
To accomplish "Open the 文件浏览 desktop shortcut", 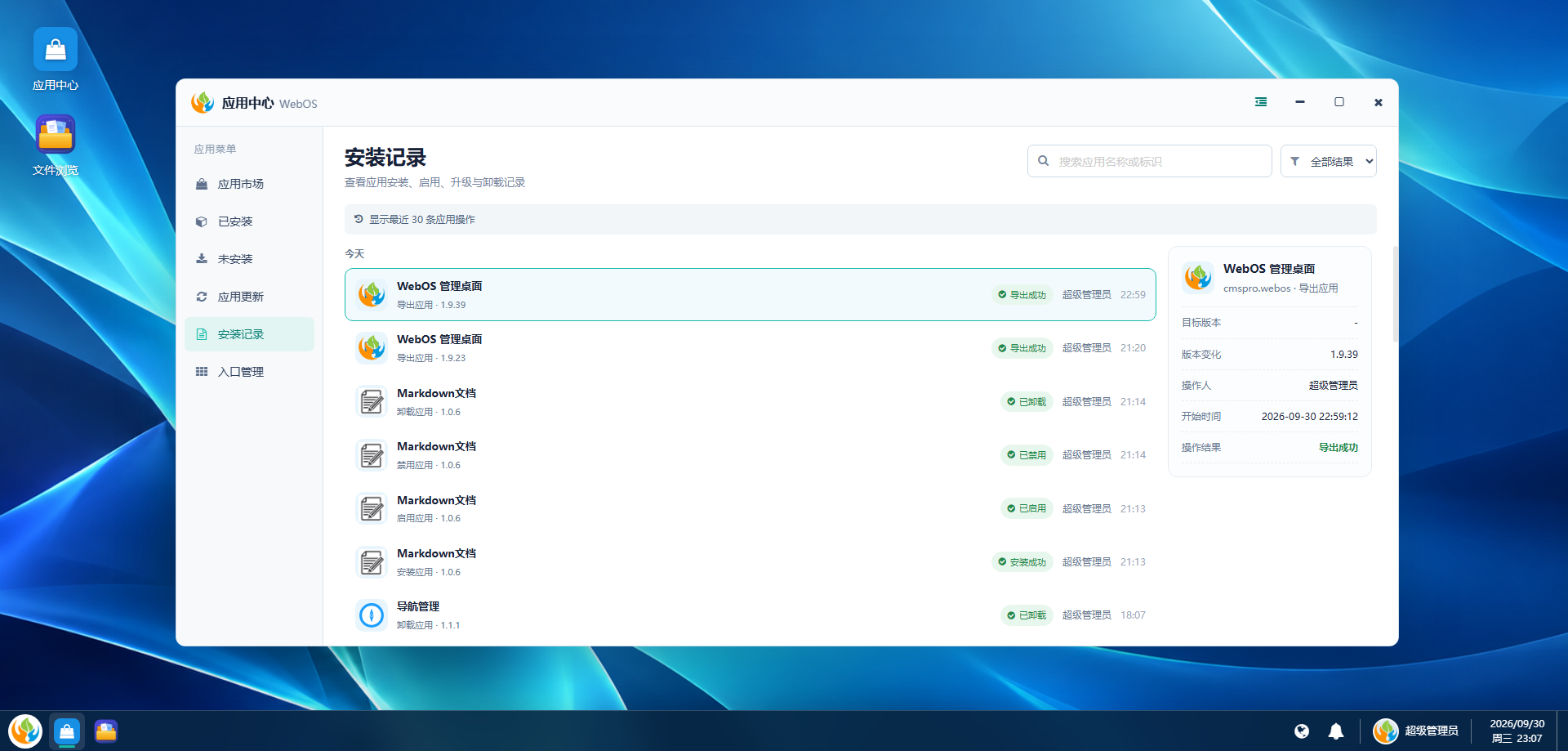I will pos(56,145).
